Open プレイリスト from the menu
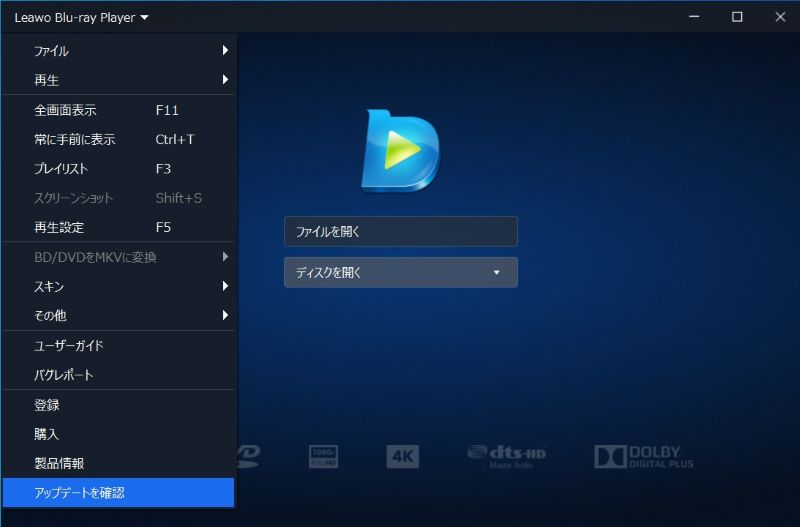Screen dimensions: 800x527 pos(118,169)
